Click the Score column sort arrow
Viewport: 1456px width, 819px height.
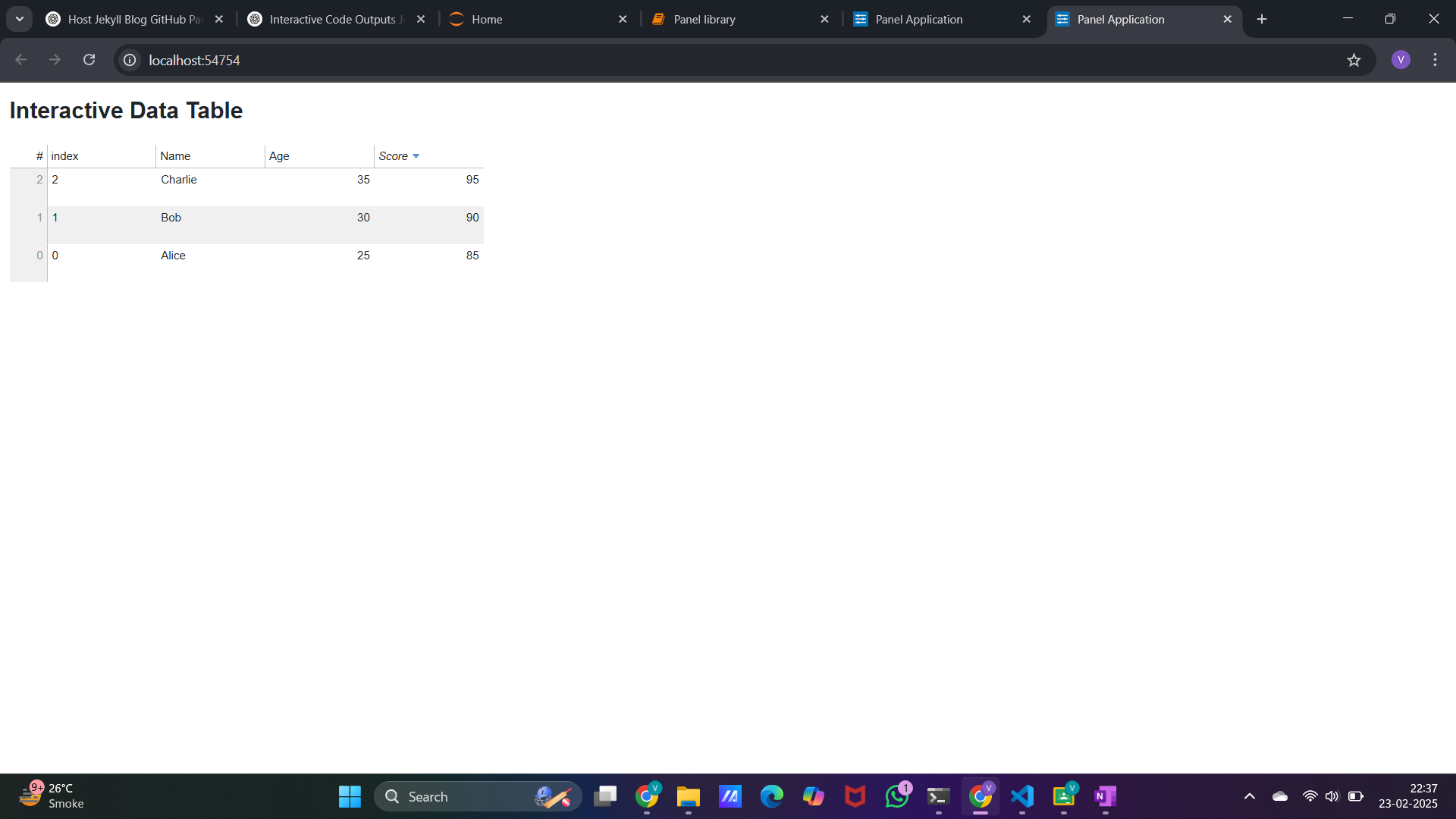(x=416, y=156)
